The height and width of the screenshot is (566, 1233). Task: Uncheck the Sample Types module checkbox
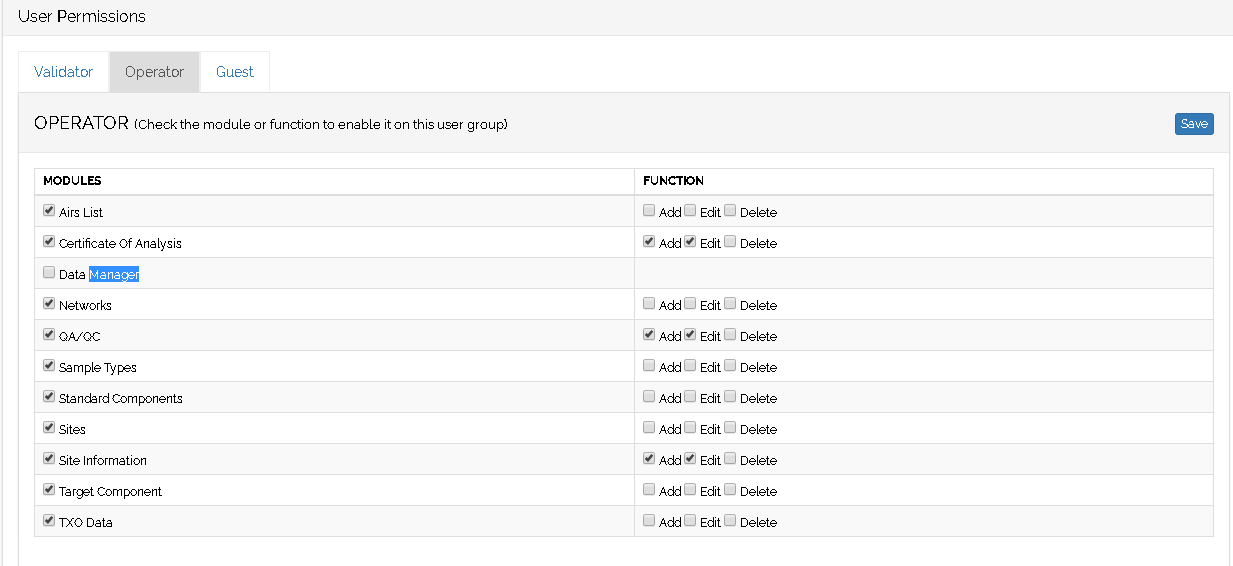(49, 366)
